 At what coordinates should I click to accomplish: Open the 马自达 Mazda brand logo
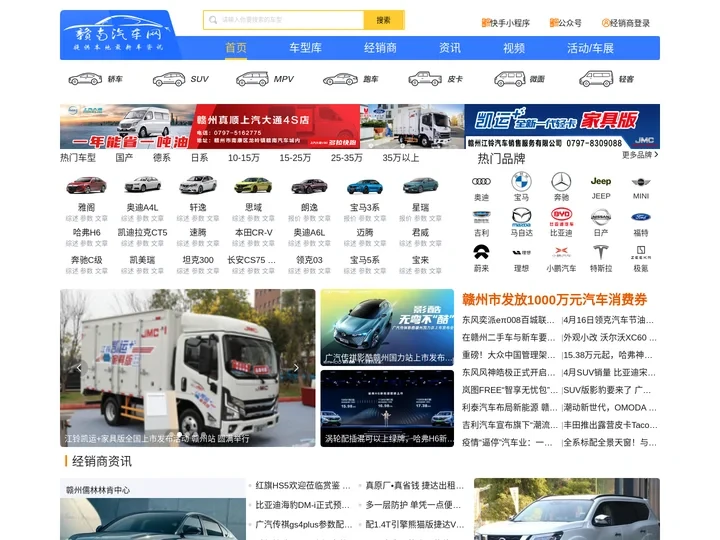[x=521, y=217]
